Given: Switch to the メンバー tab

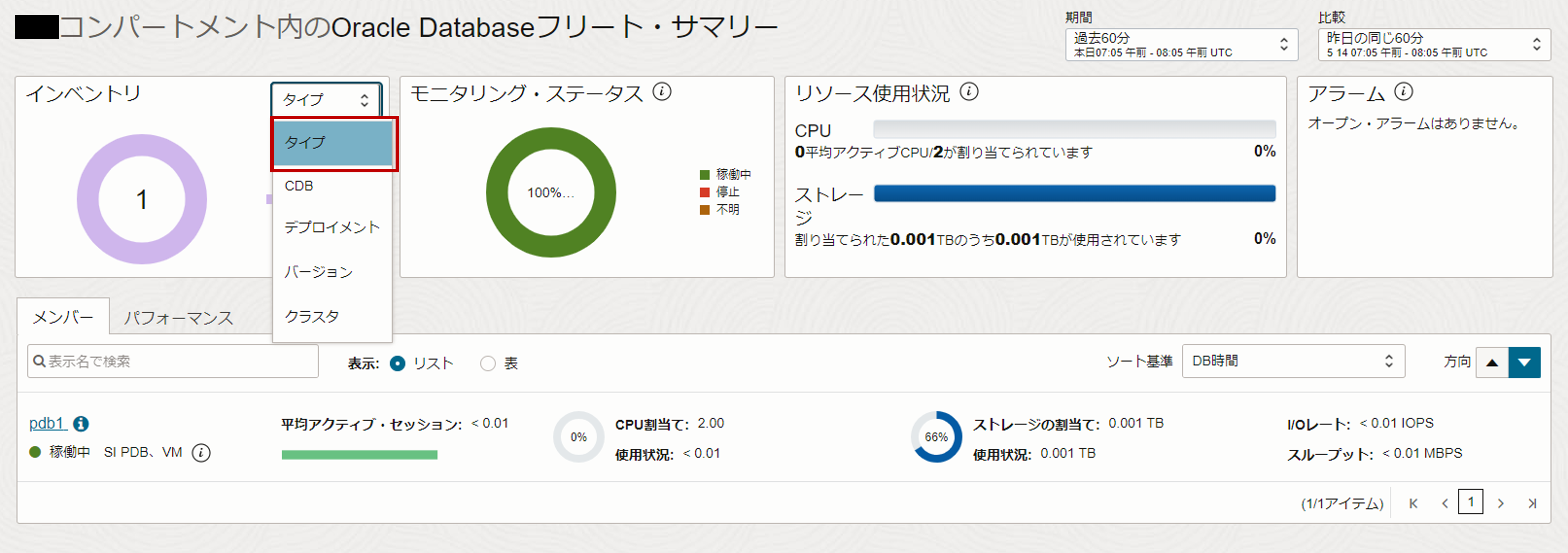Looking at the screenshot, I should [x=63, y=316].
